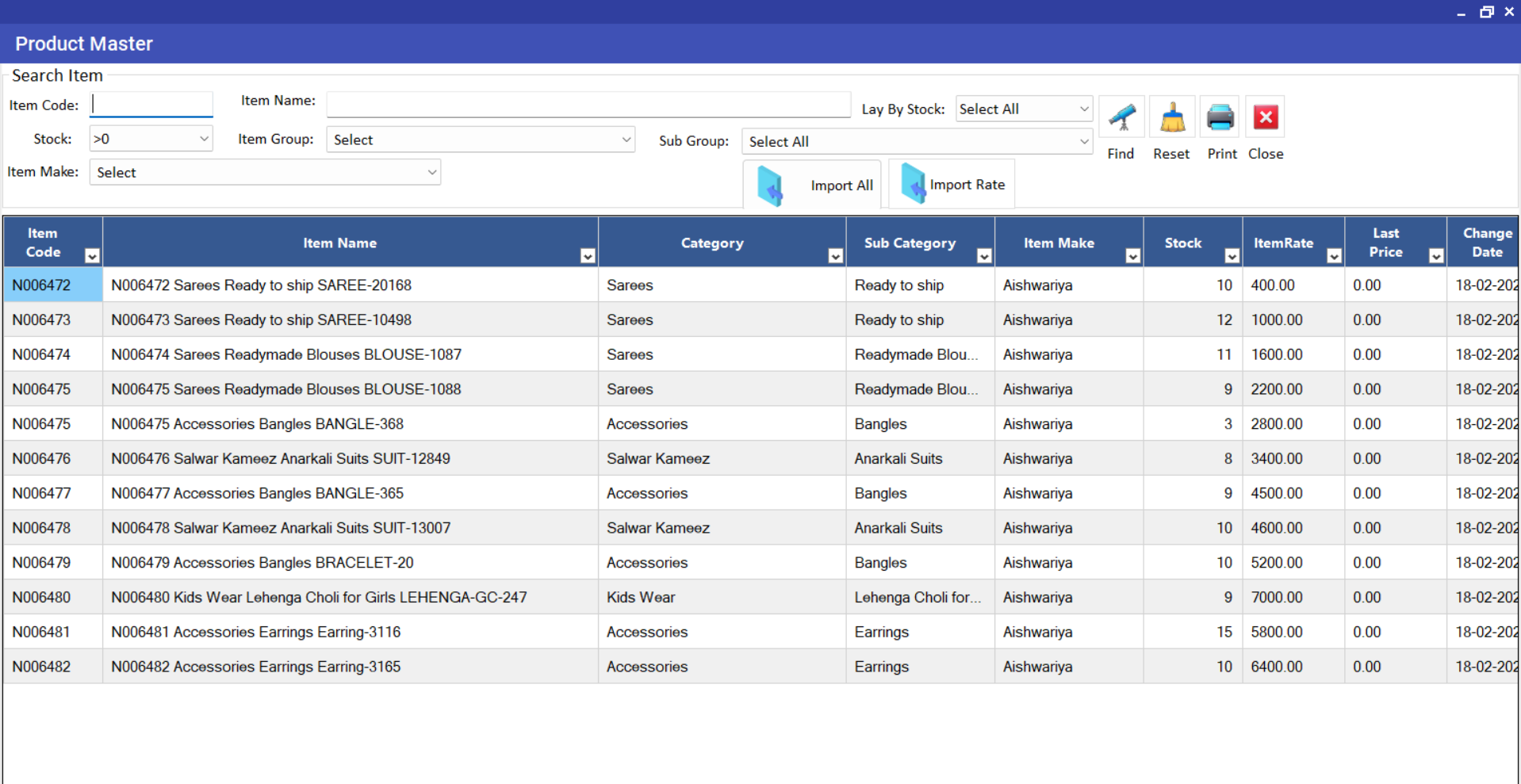This screenshot has width=1521, height=784.
Task: Open the Item Name column filter arrow
Action: coord(588,255)
